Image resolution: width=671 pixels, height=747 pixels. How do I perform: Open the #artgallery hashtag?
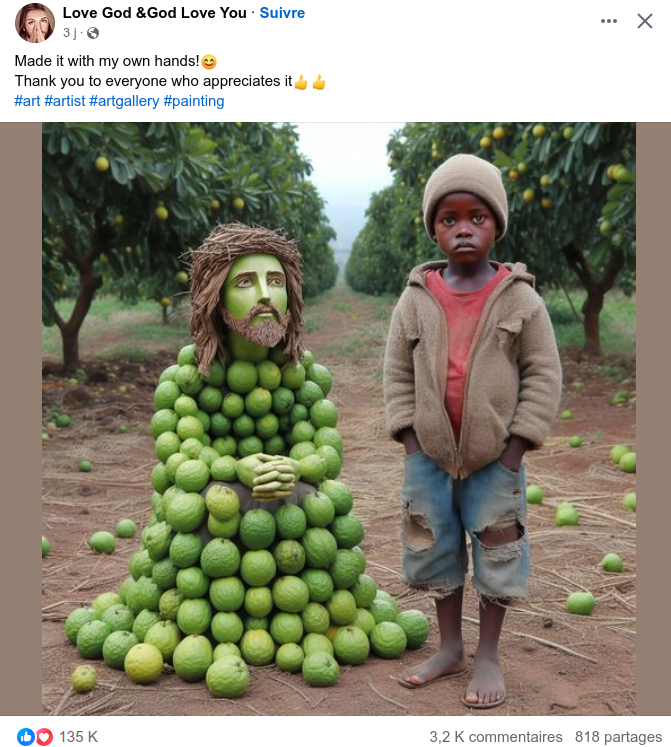pyautogui.click(x=124, y=101)
